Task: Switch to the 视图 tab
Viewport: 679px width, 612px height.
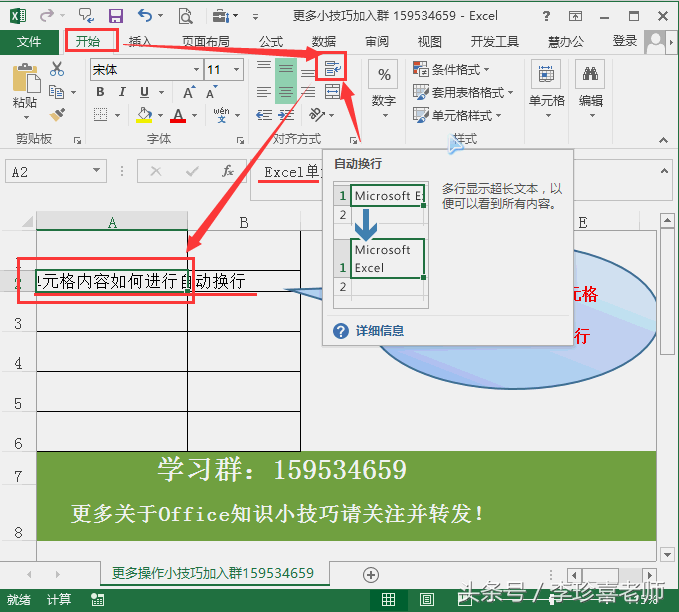Action: [x=430, y=42]
